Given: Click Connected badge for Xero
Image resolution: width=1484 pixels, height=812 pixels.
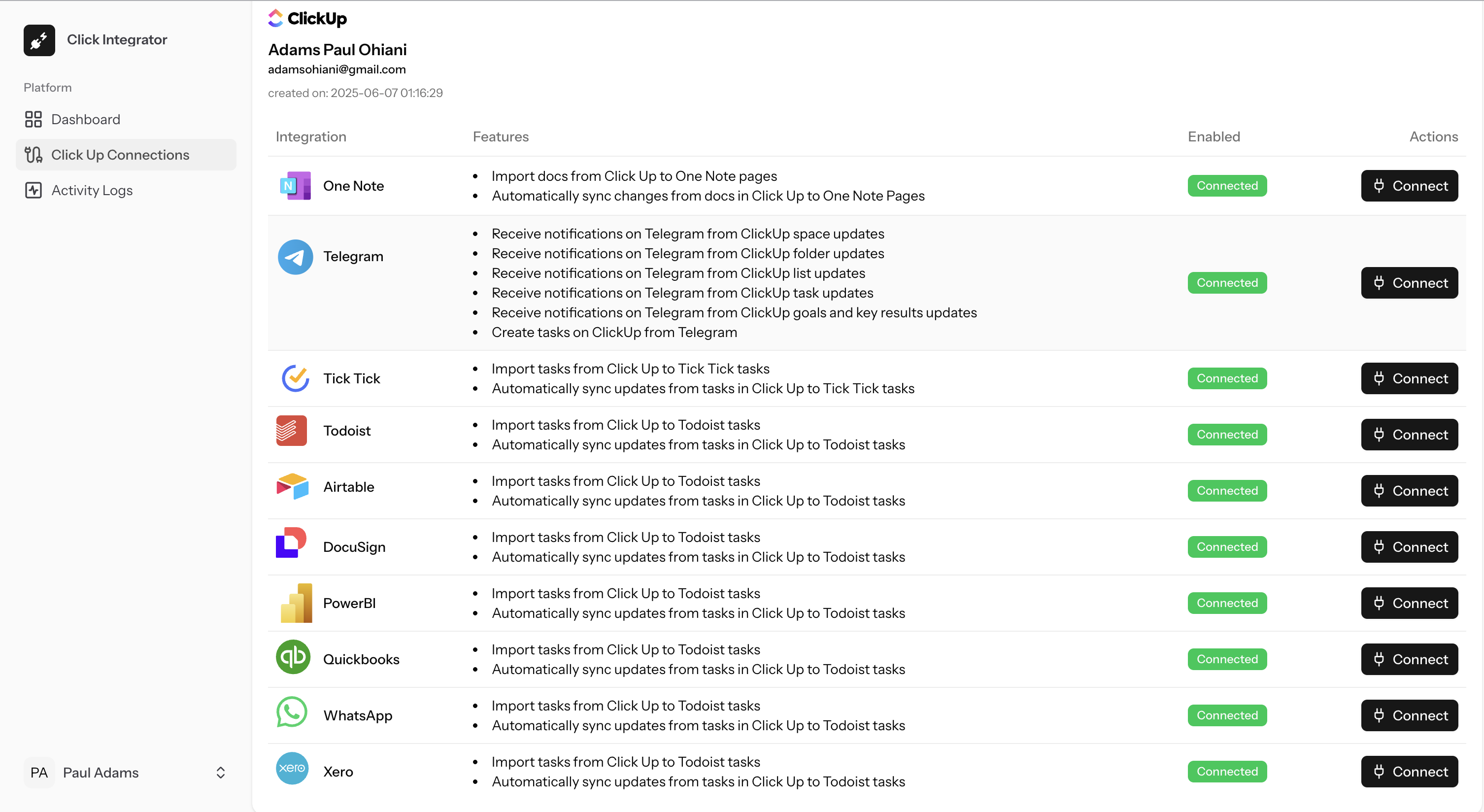Looking at the screenshot, I should click(1227, 772).
